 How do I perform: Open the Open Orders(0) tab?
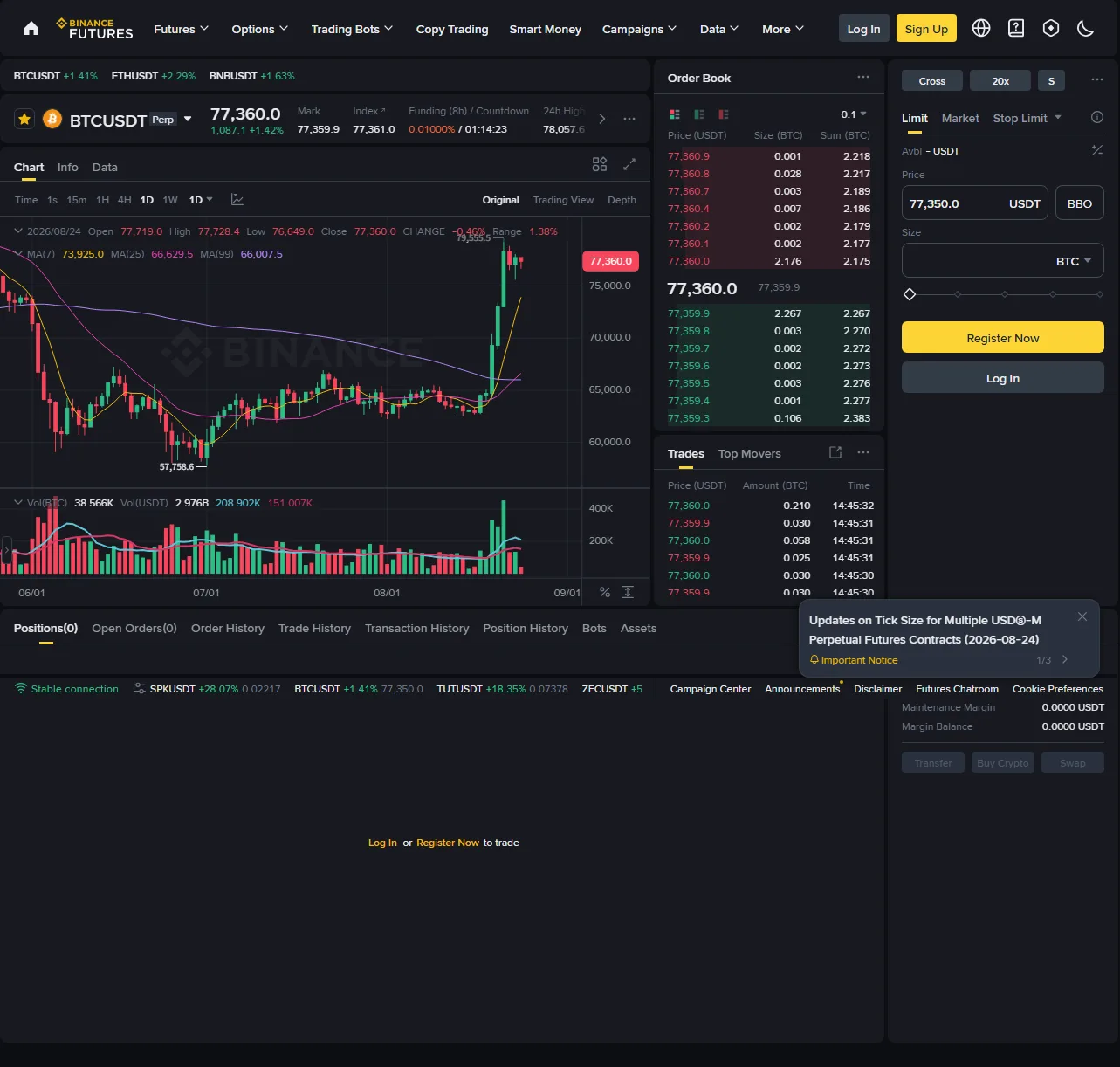(134, 628)
